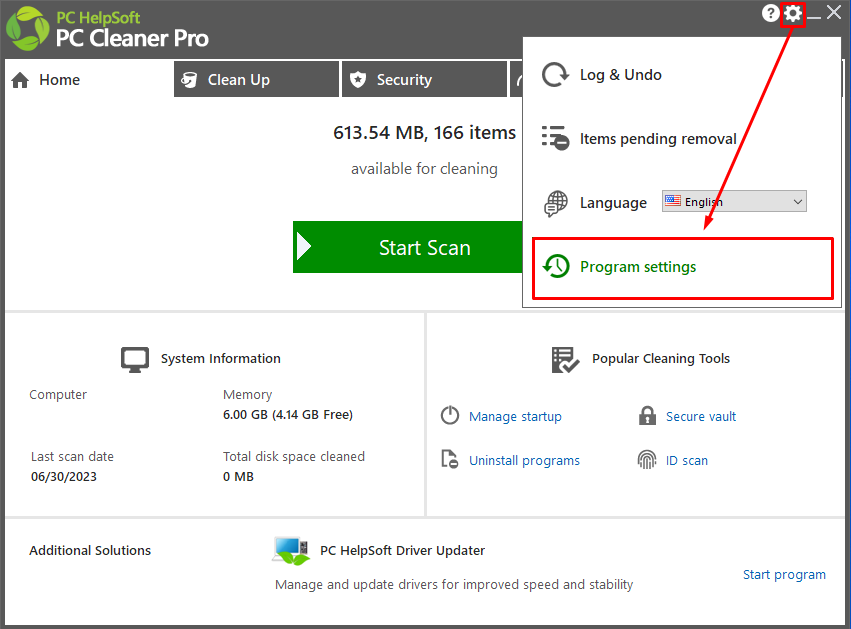Open the Manage startup link
The image size is (851, 629).
tap(515, 416)
